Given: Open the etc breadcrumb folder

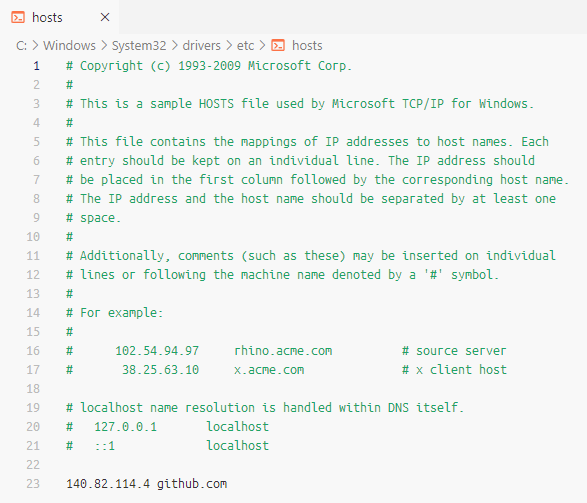Looking at the screenshot, I should click(245, 45).
